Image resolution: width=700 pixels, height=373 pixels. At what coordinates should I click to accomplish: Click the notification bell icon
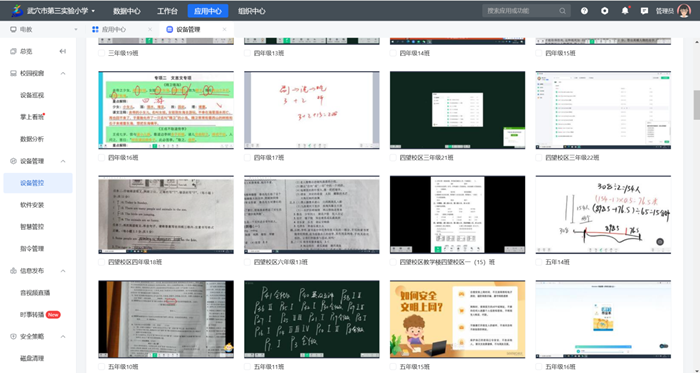[625, 11]
